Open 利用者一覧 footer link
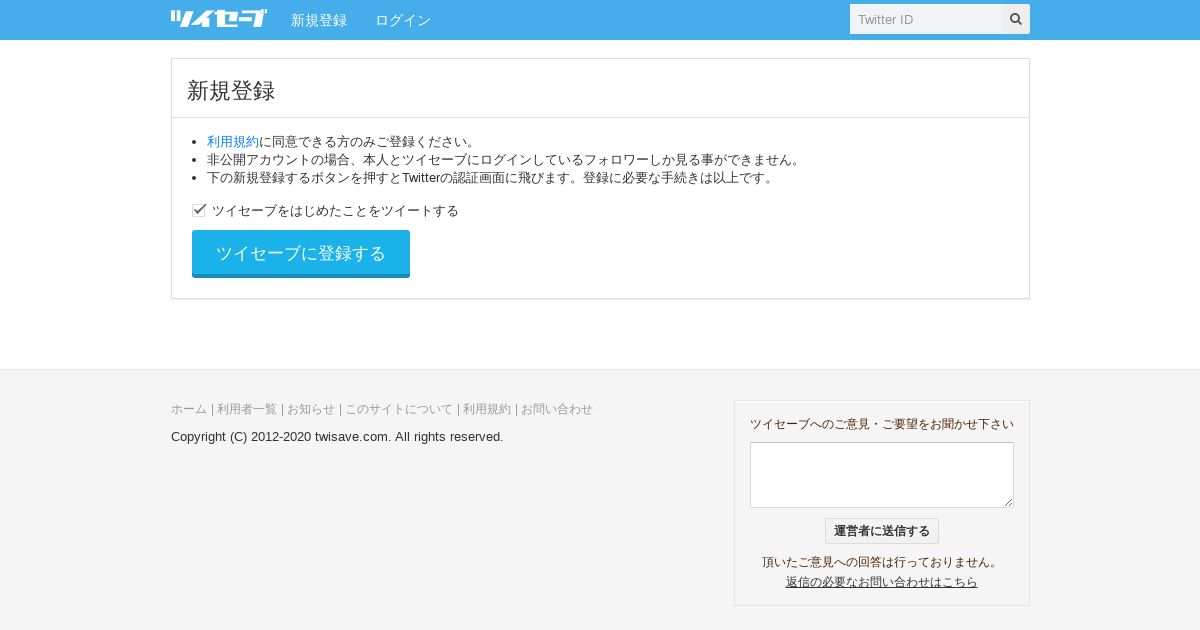 (x=247, y=409)
